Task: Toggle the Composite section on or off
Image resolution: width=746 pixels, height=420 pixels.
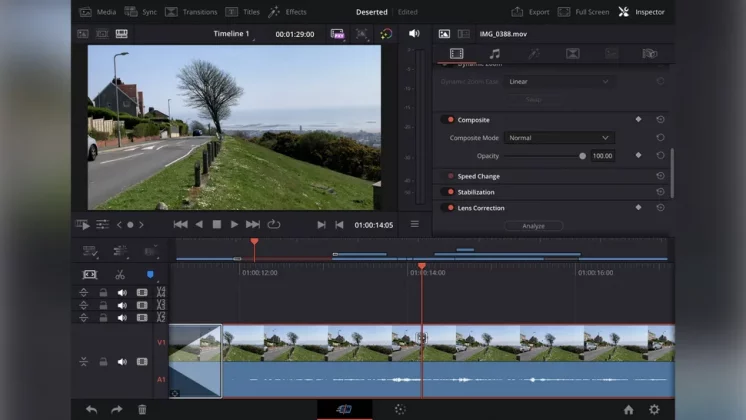Action: pos(450,120)
